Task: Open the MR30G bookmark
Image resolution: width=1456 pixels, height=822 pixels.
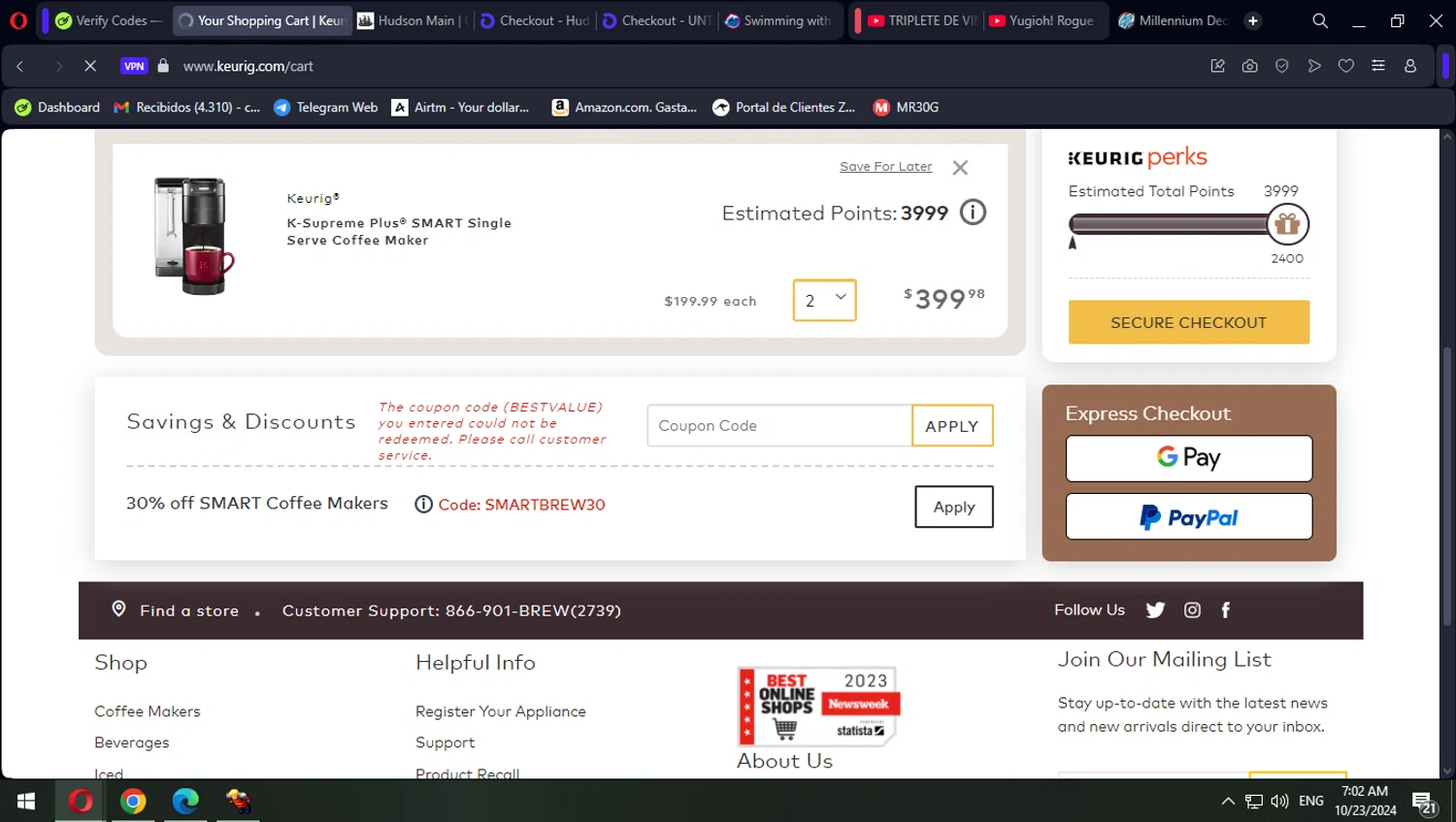Action: 906,108
